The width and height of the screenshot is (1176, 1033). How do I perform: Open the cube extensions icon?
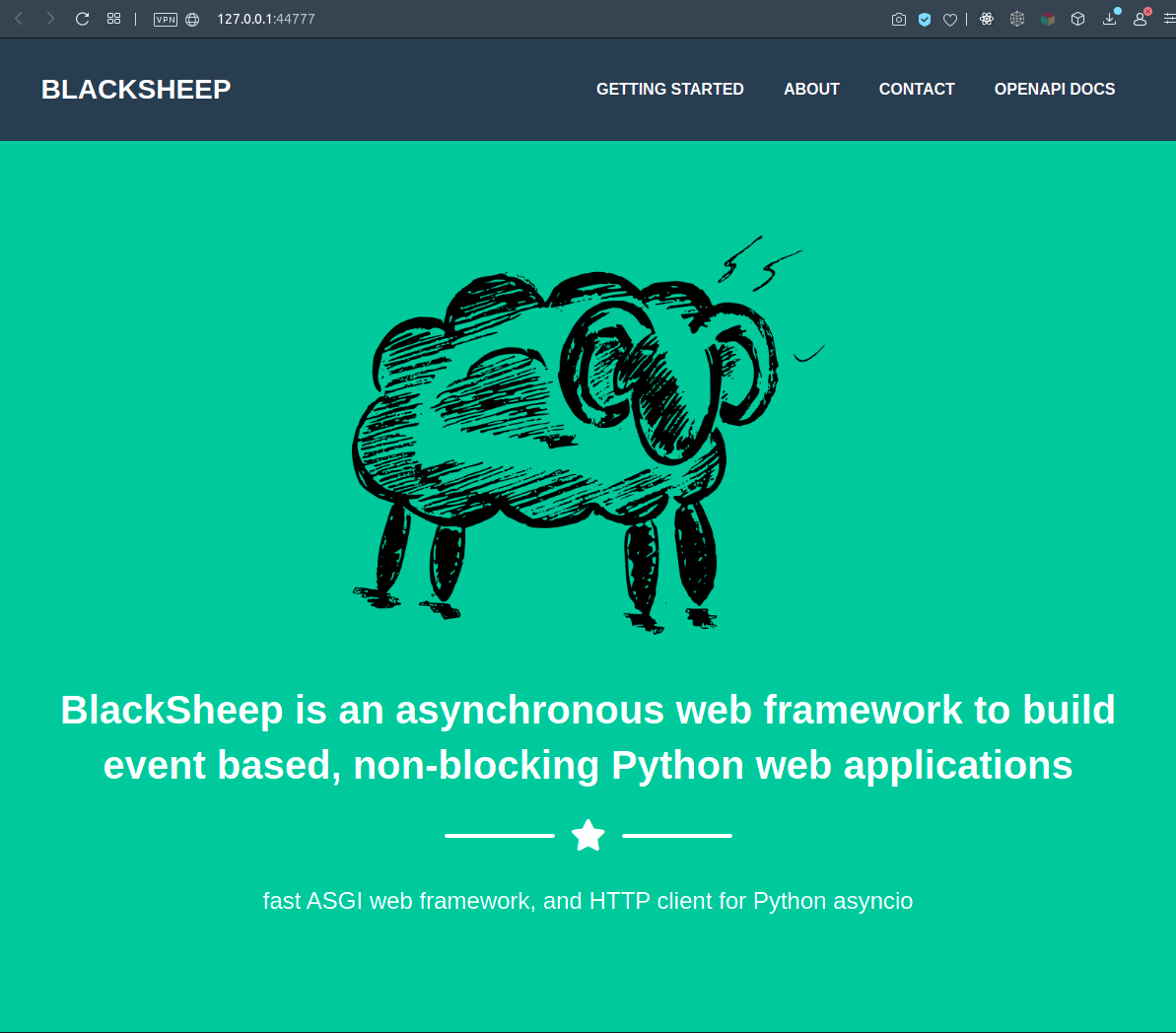click(1078, 20)
